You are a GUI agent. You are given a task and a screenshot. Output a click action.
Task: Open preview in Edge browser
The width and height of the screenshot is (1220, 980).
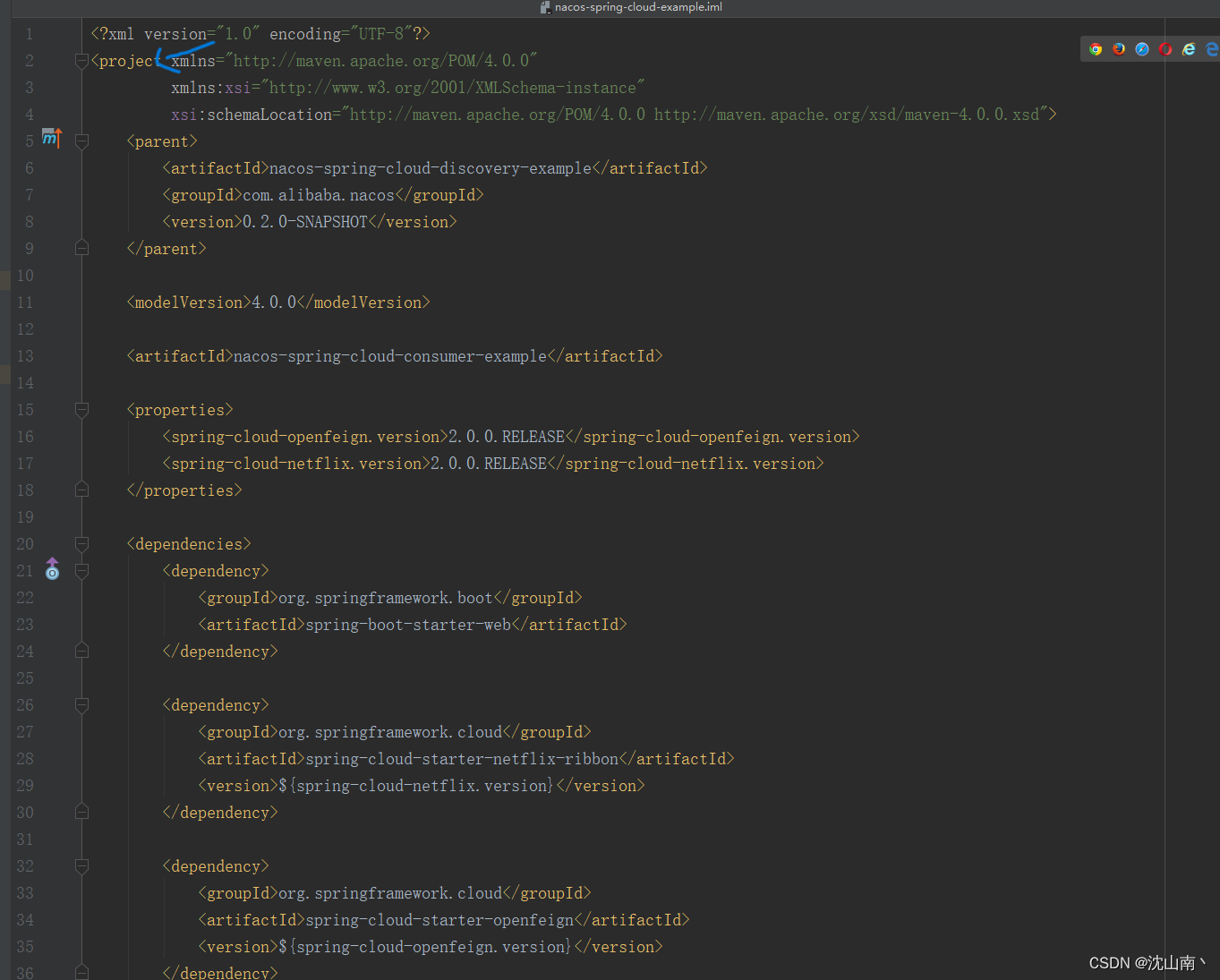1212,49
